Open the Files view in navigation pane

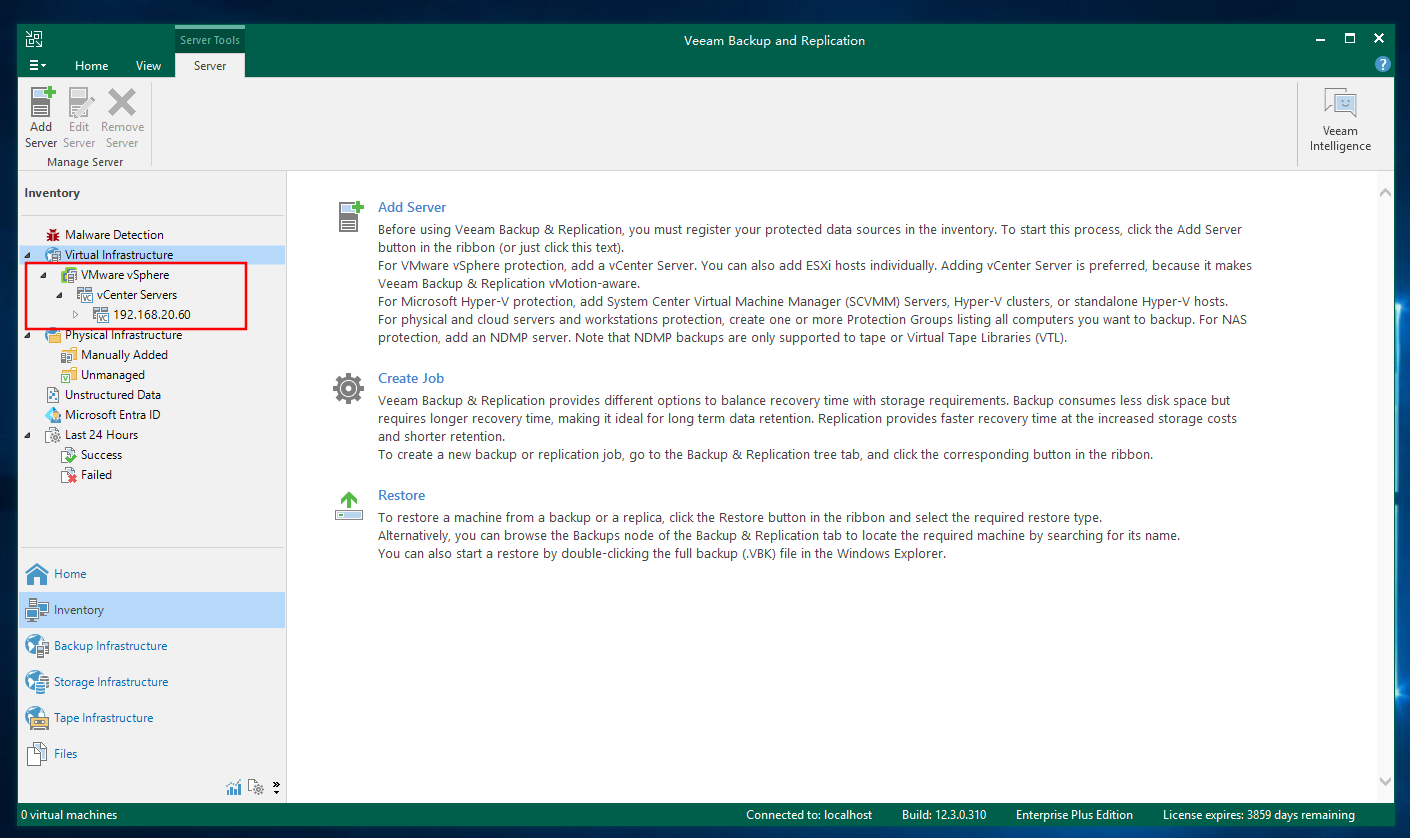(152, 754)
